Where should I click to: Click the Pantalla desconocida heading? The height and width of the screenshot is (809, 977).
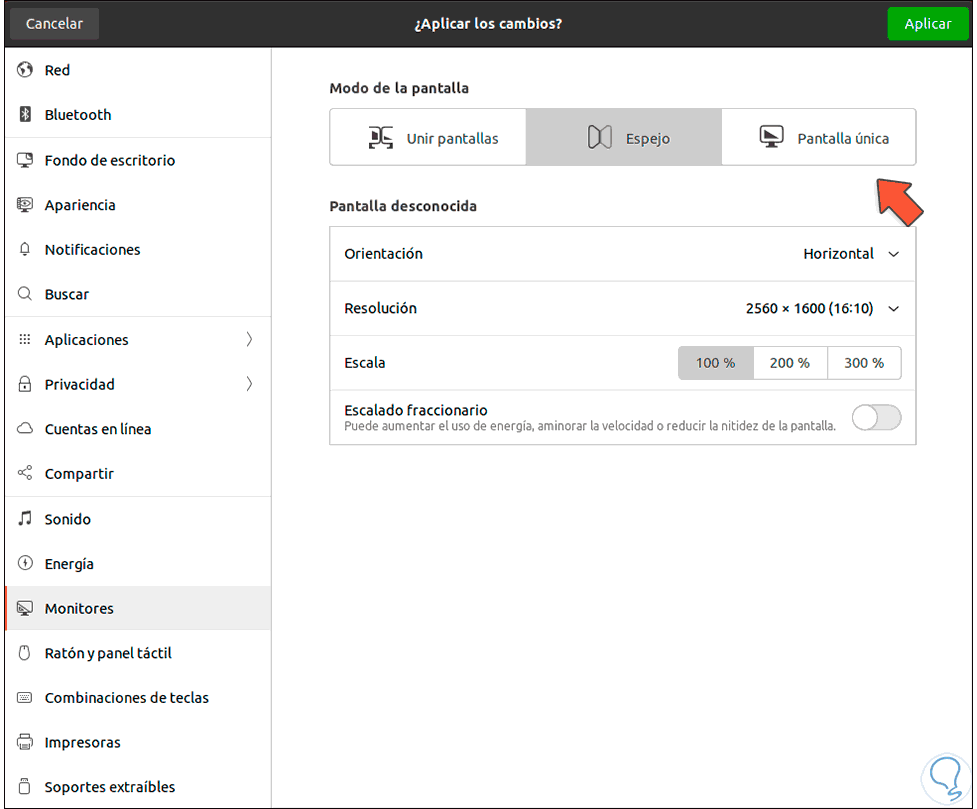[403, 206]
